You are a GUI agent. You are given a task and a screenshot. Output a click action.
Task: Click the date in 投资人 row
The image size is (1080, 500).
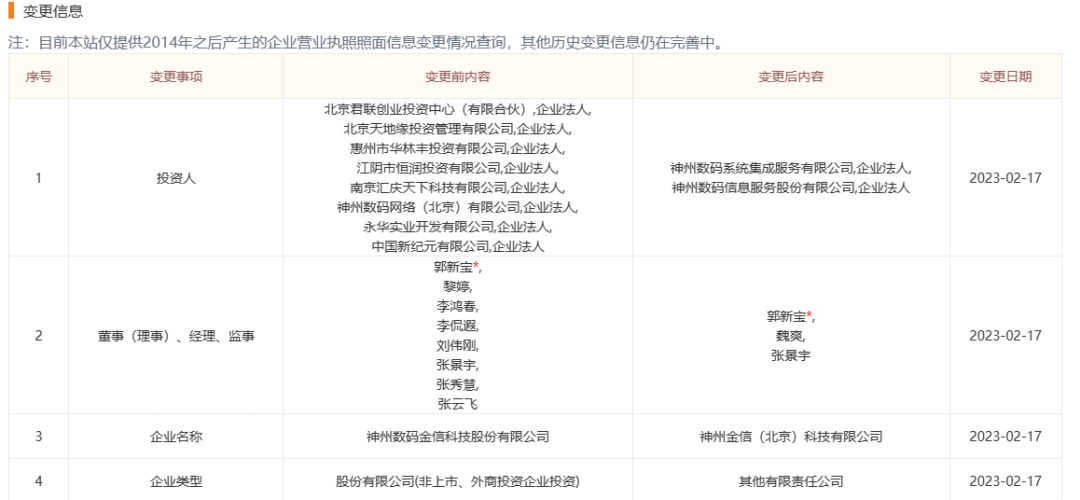click(1006, 178)
